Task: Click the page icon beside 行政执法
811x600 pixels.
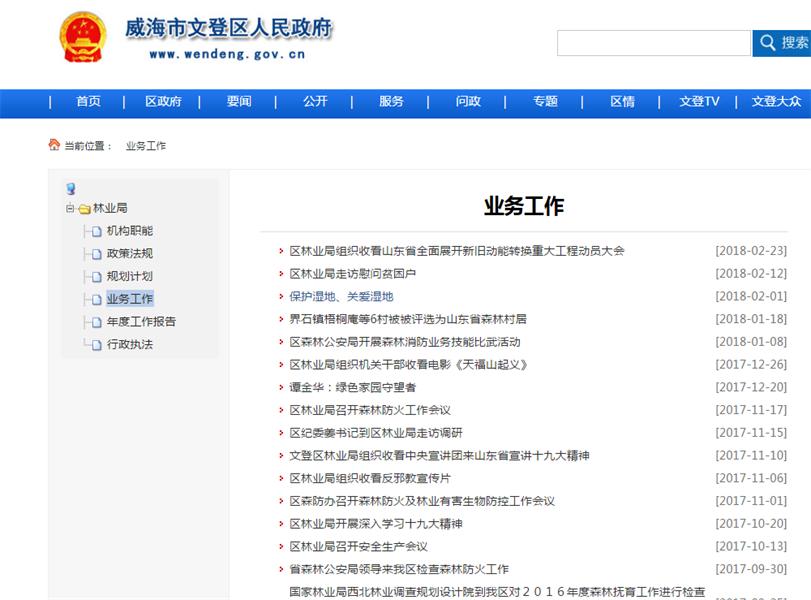Action: coord(97,344)
